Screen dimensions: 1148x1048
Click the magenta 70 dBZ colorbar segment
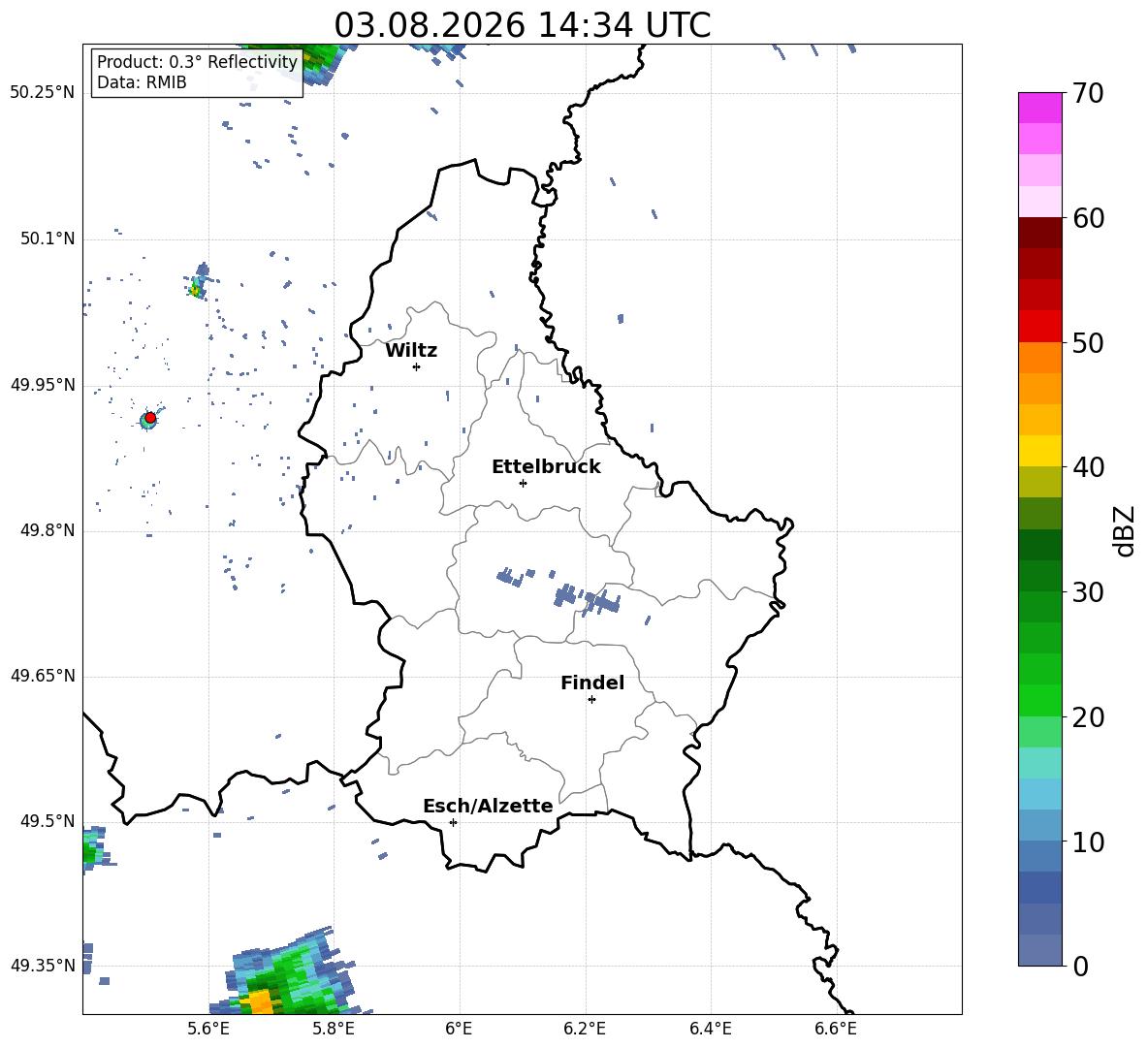coord(1039,108)
